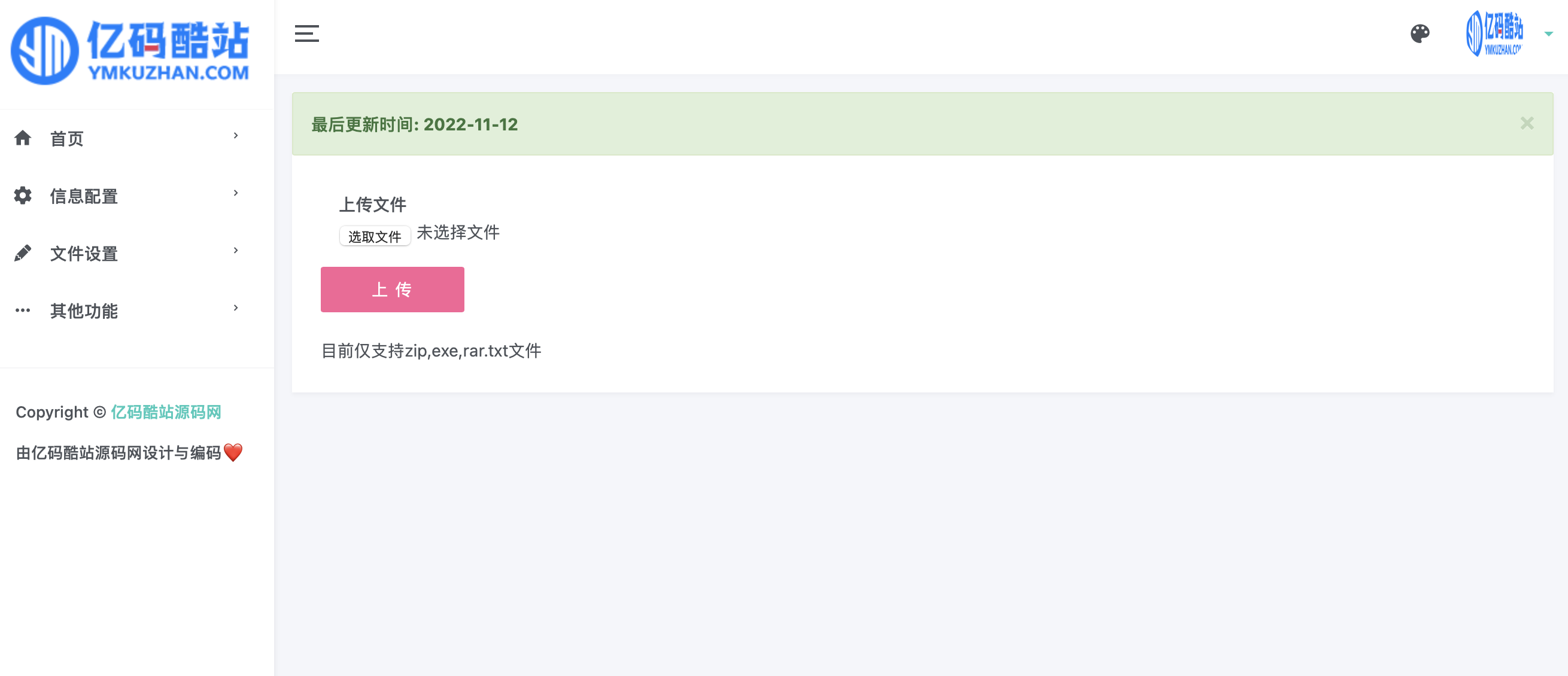Expand the 首页 menu chevron
This screenshot has width=1568, height=676.
[236, 136]
